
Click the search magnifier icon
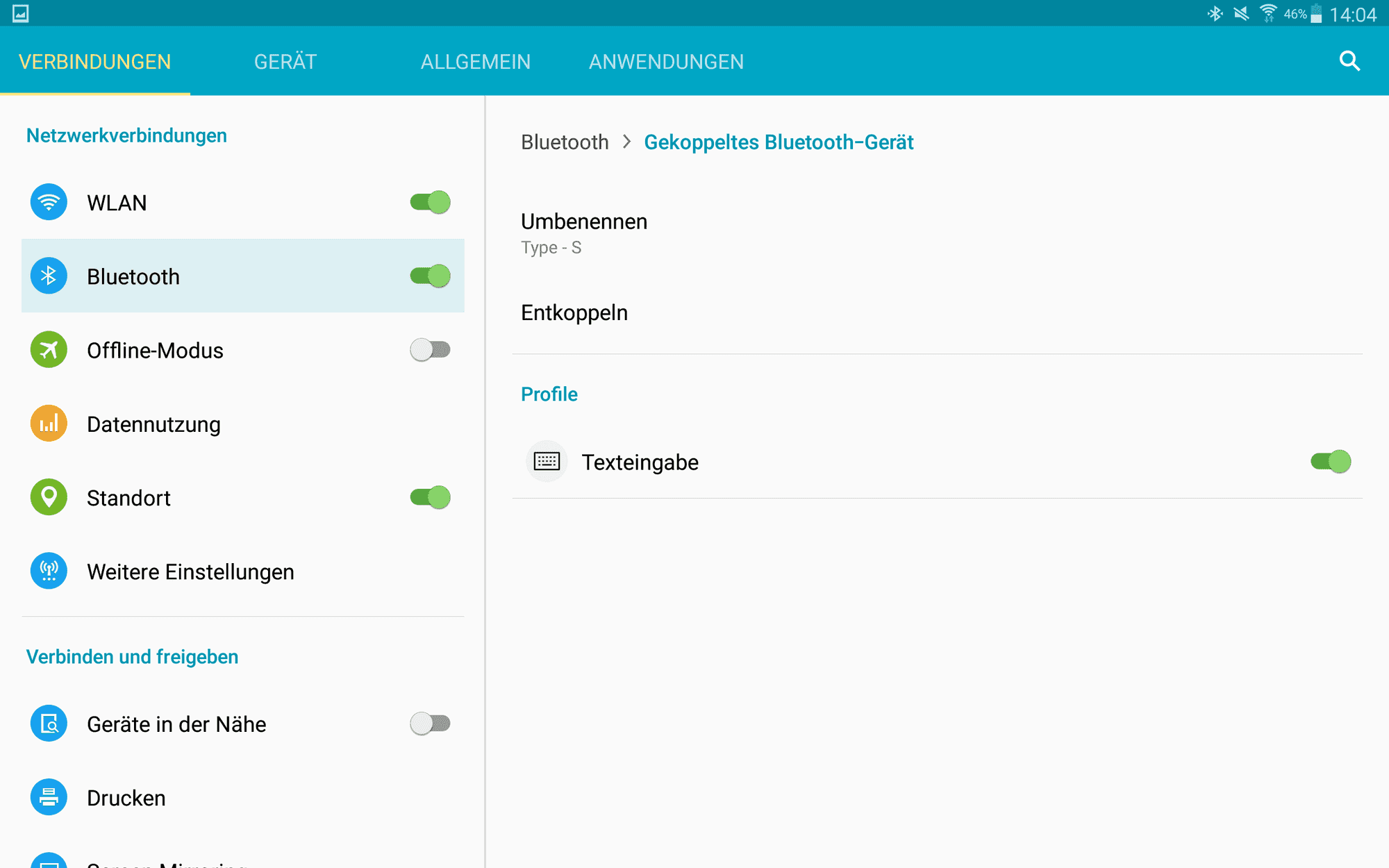[1349, 61]
